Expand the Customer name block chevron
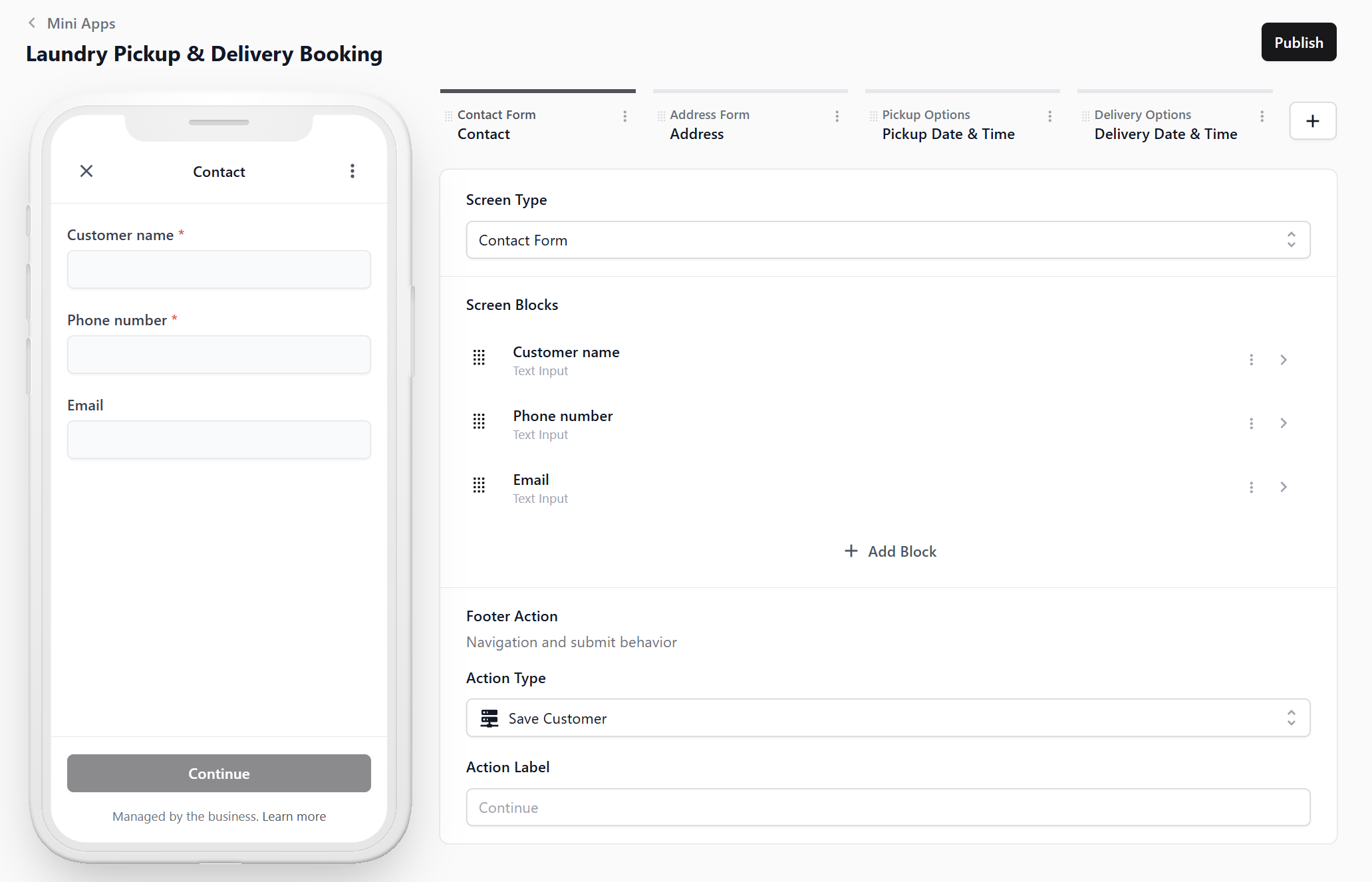The image size is (1372, 882). [1284, 360]
